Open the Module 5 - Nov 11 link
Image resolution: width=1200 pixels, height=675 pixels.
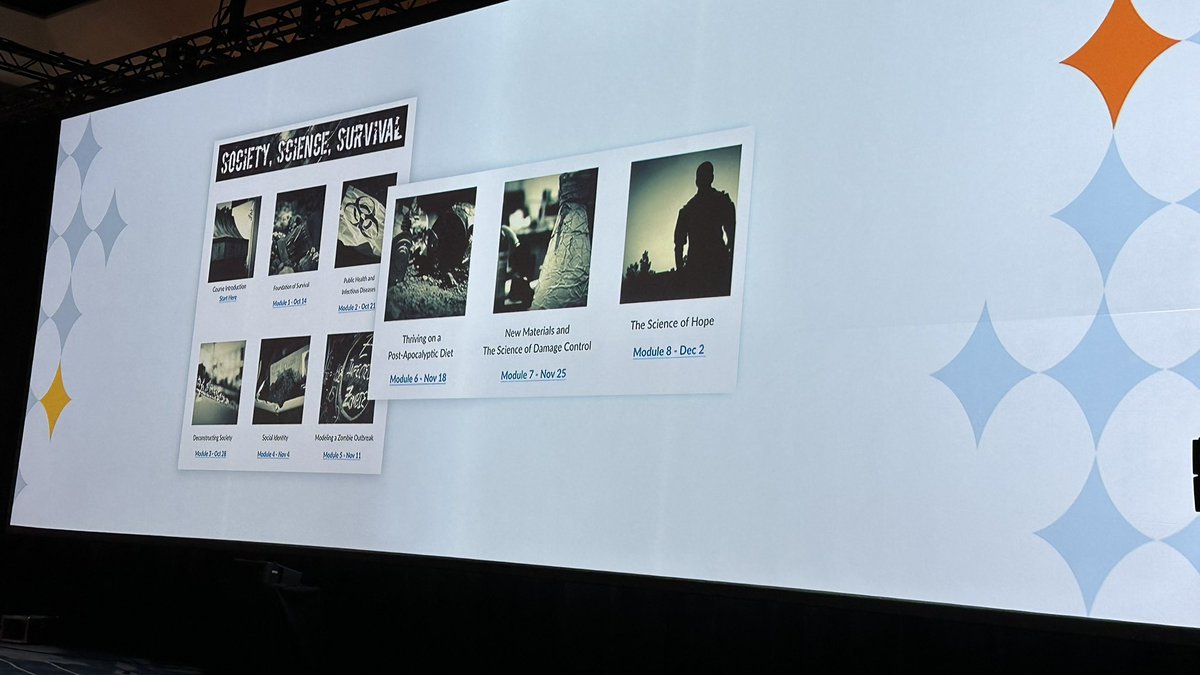pos(342,455)
